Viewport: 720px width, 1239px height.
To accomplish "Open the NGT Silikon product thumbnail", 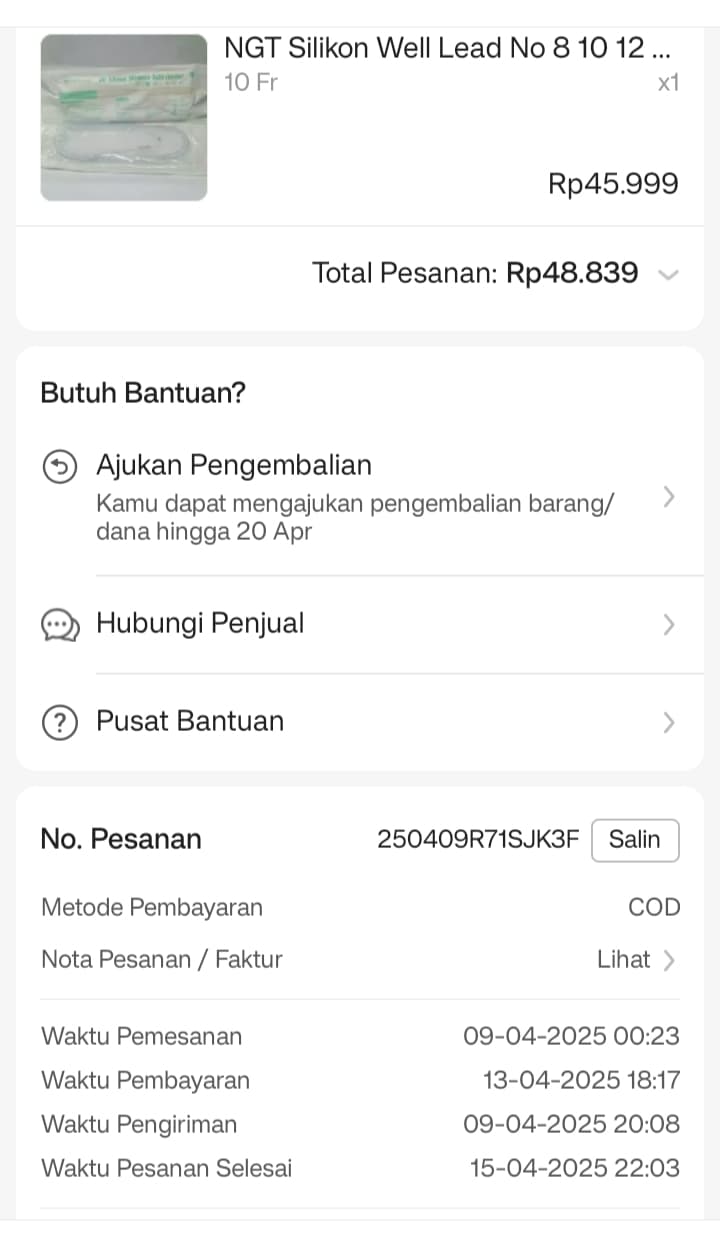I will click(x=124, y=118).
